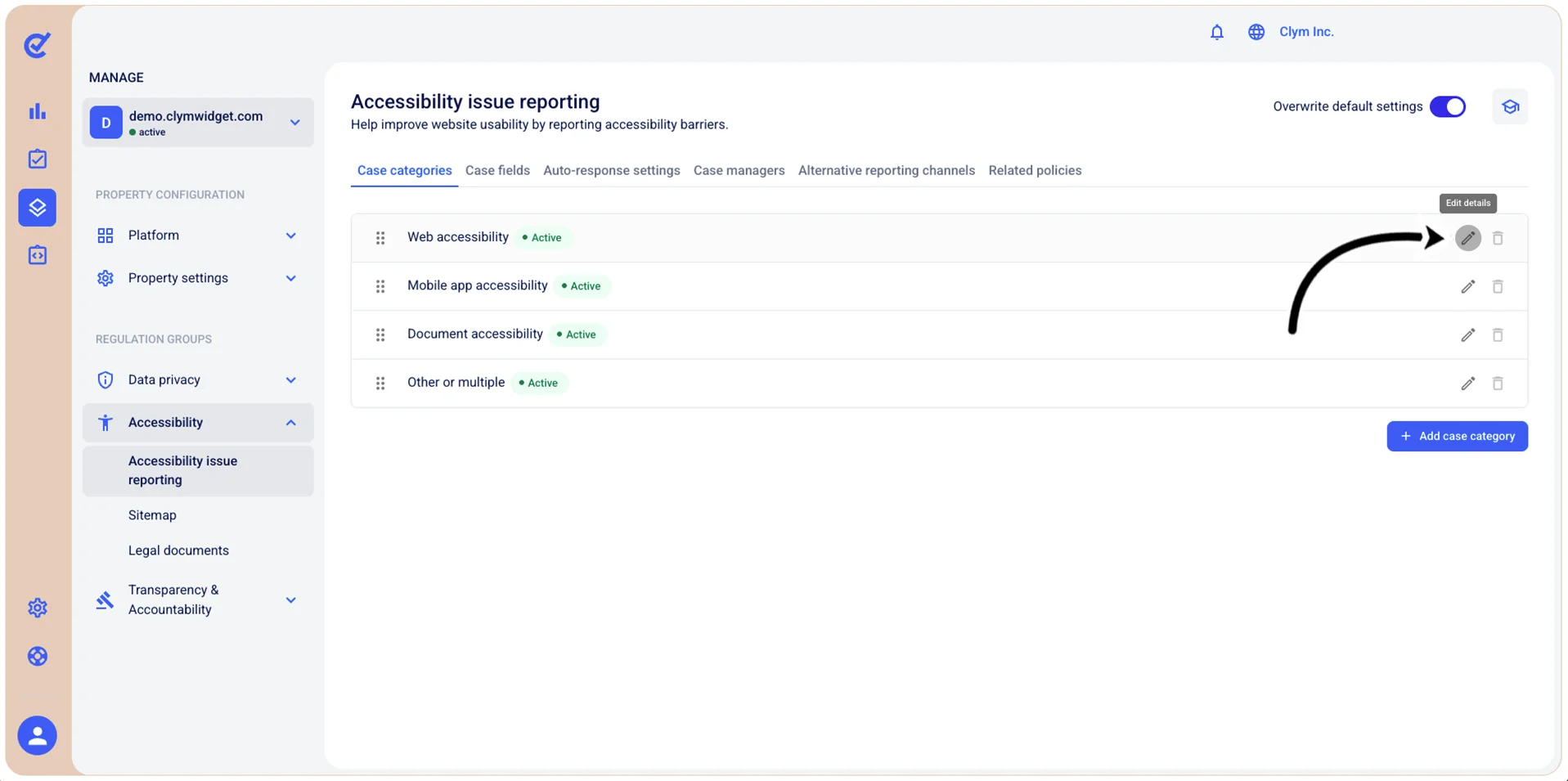Expand the Data privacy group
Screen dimensions: 1568x781
198,379
